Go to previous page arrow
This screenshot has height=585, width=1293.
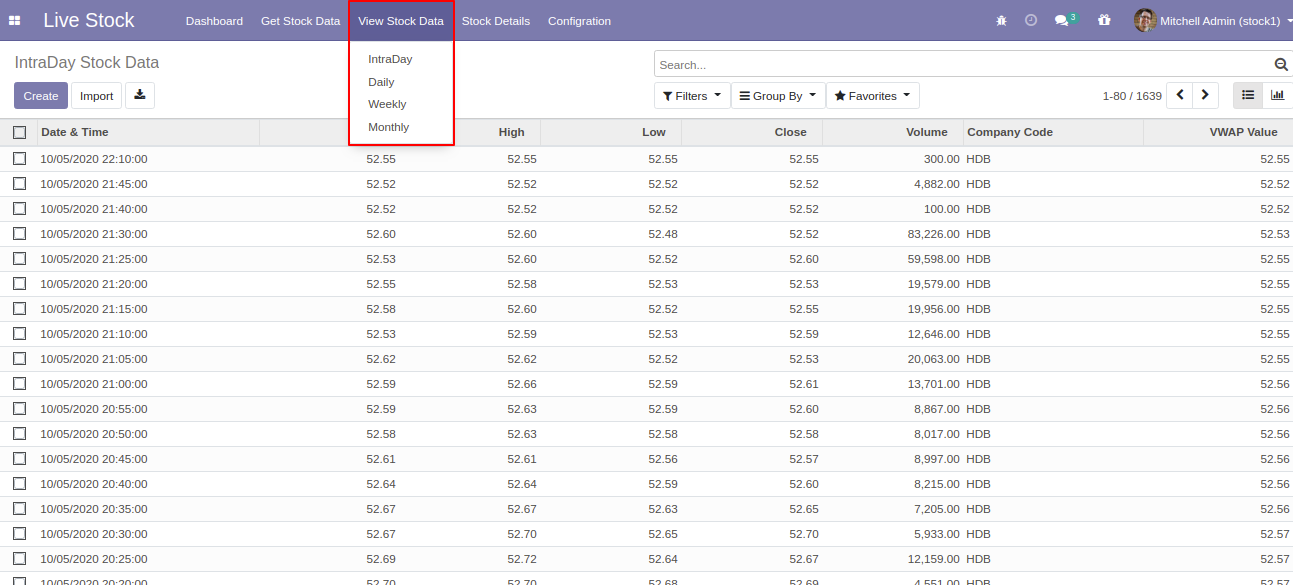[1180, 95]
